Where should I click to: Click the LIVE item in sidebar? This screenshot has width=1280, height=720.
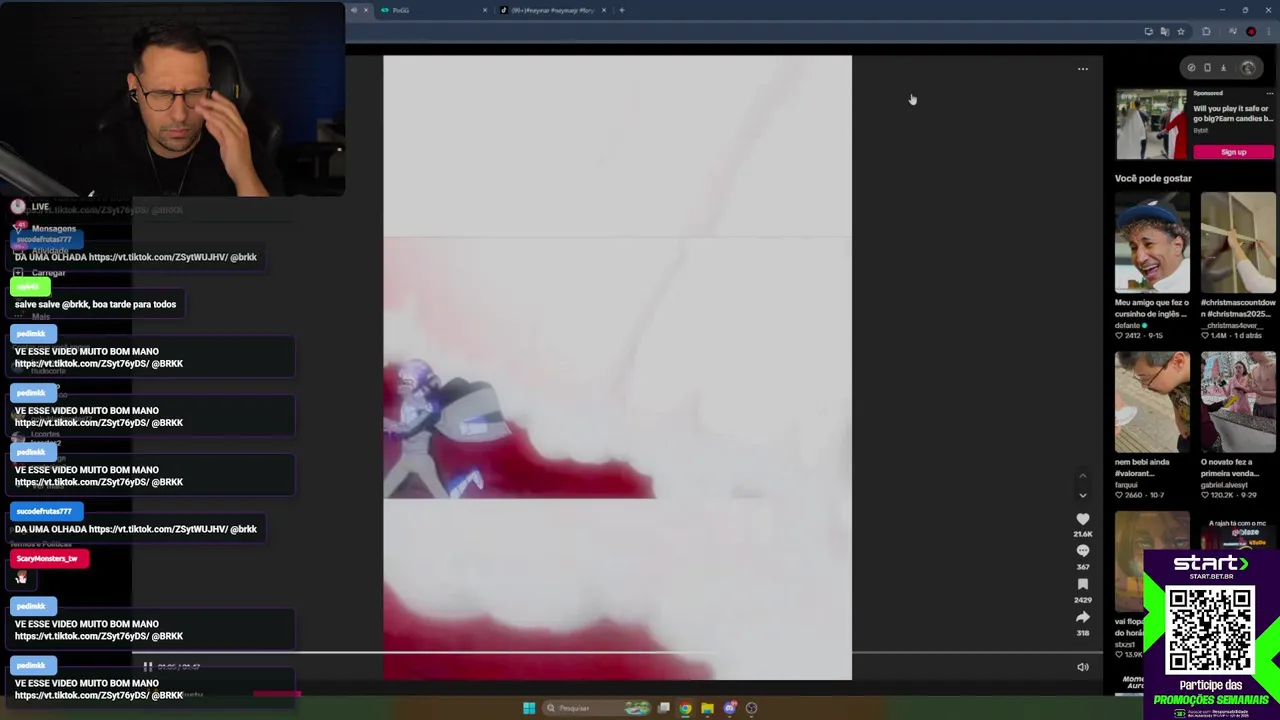tap(30, 207)
